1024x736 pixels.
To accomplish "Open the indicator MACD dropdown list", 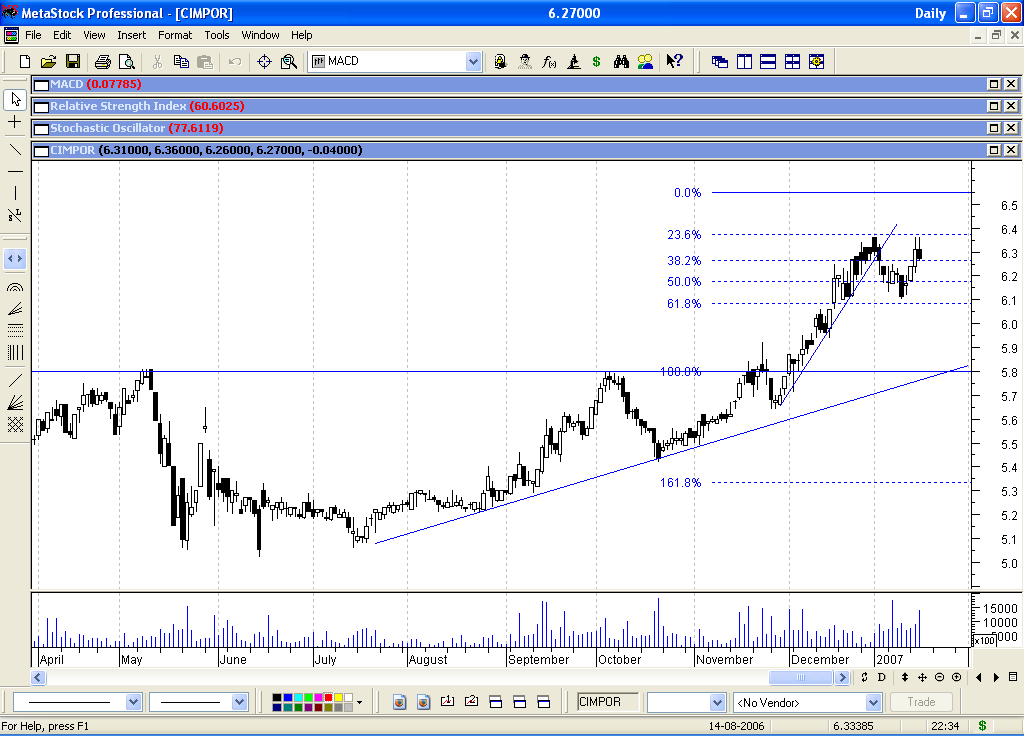I will coord(473,61).
